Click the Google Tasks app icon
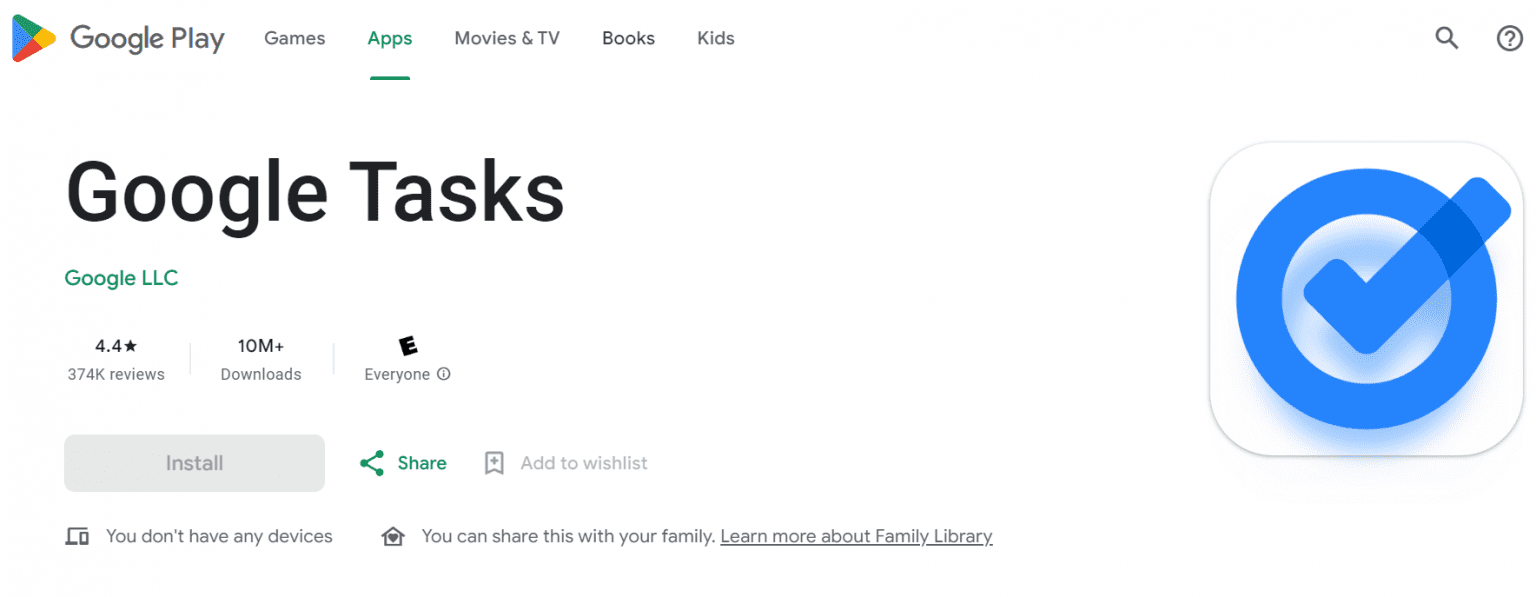1536x597 pixels. click(1366, 300)
